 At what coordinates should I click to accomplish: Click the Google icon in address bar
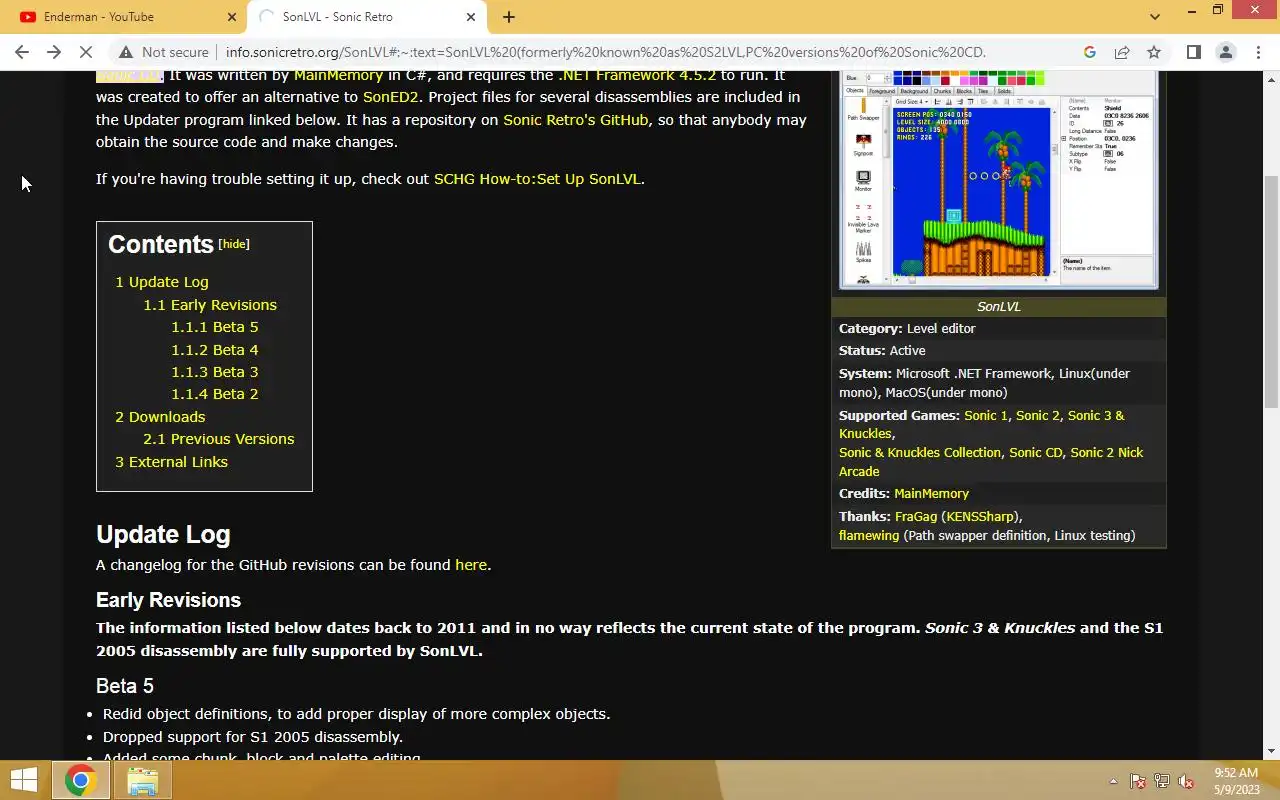[1090, 52]
